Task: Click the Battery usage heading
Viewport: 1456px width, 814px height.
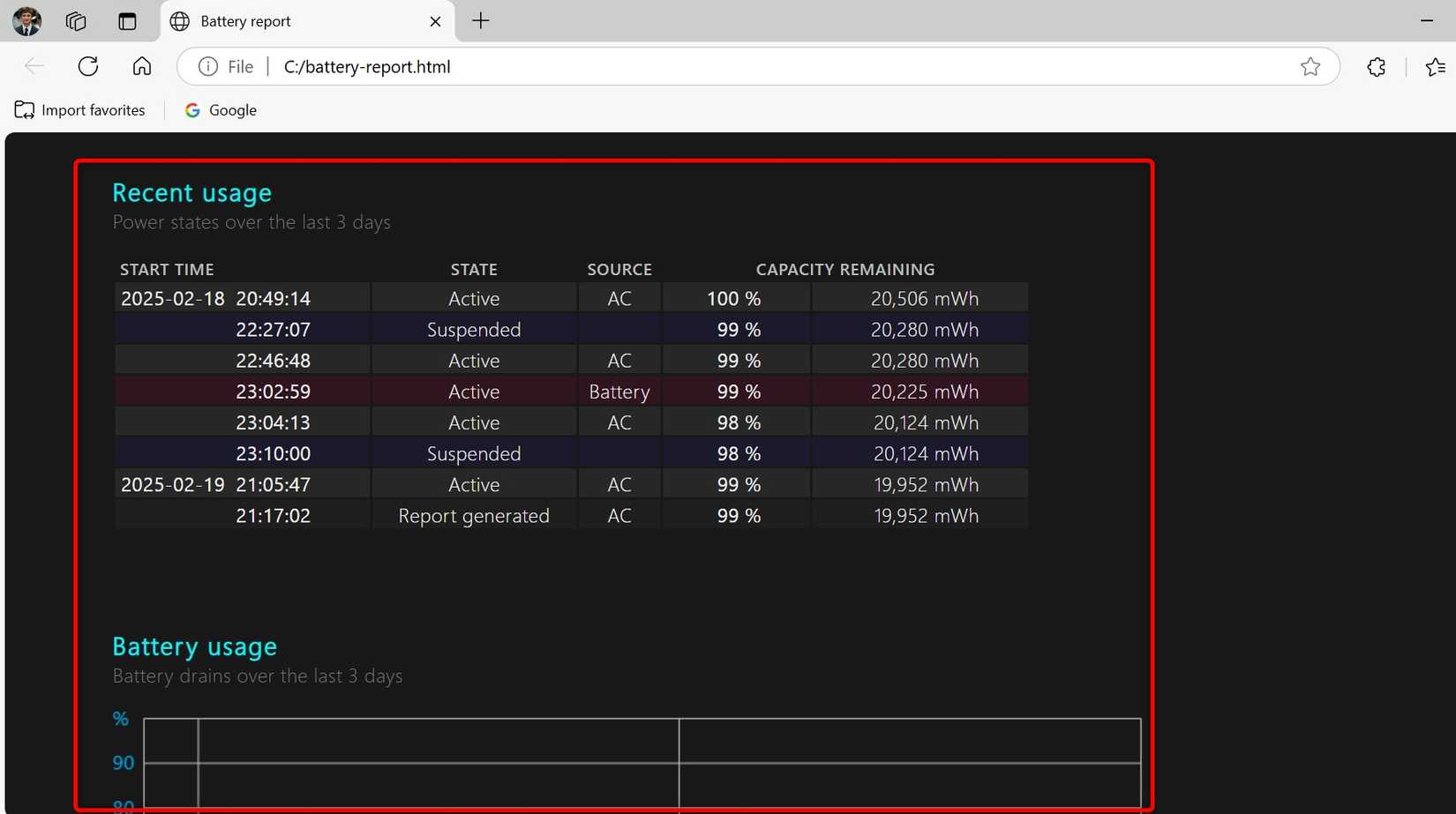Action: pyautogui.click(x=194, y=646)
